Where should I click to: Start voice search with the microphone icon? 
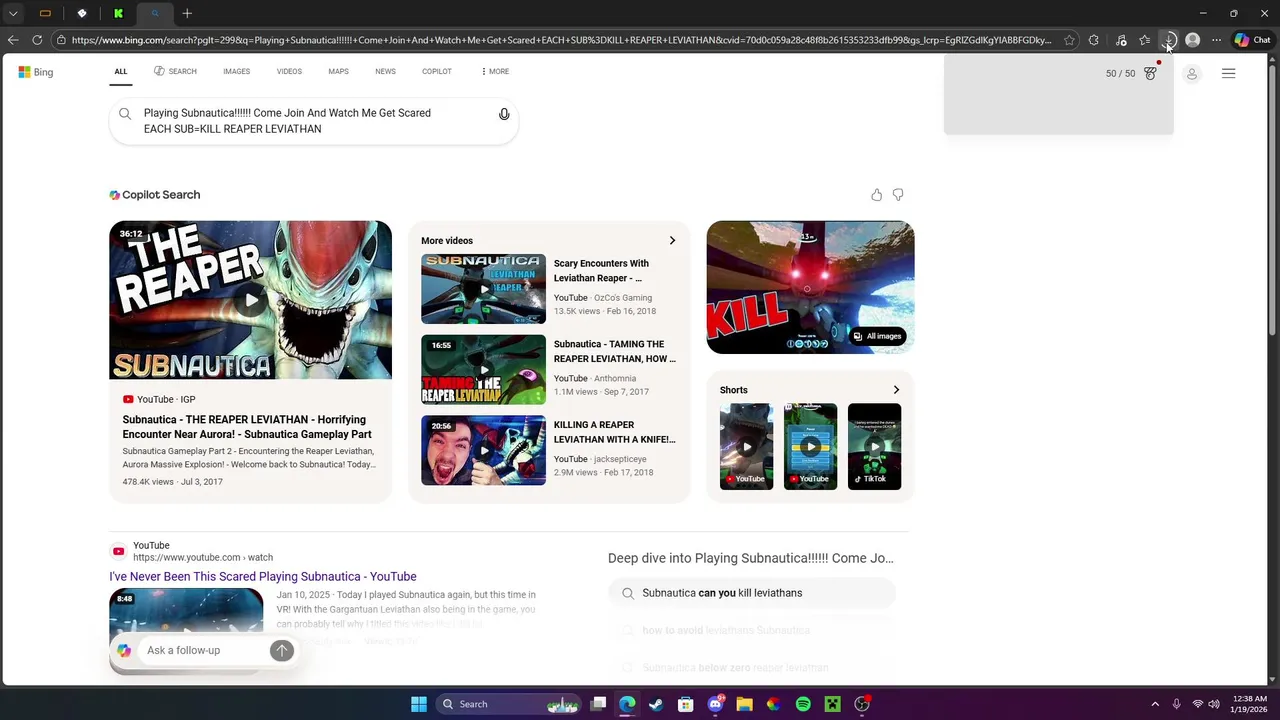click(x=504, y=114)
